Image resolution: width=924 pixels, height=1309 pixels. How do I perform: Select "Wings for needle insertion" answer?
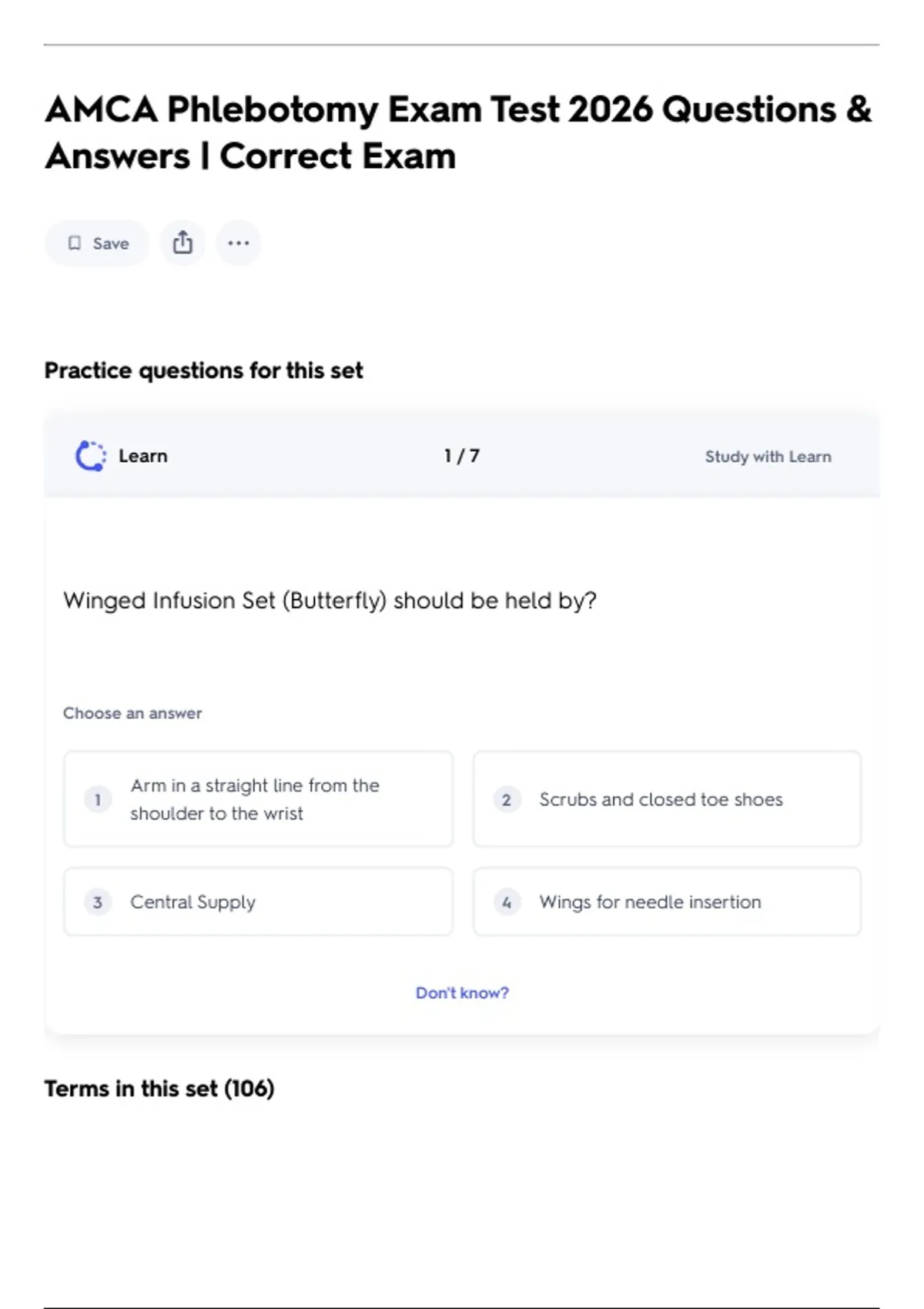[x=650, y=902]
